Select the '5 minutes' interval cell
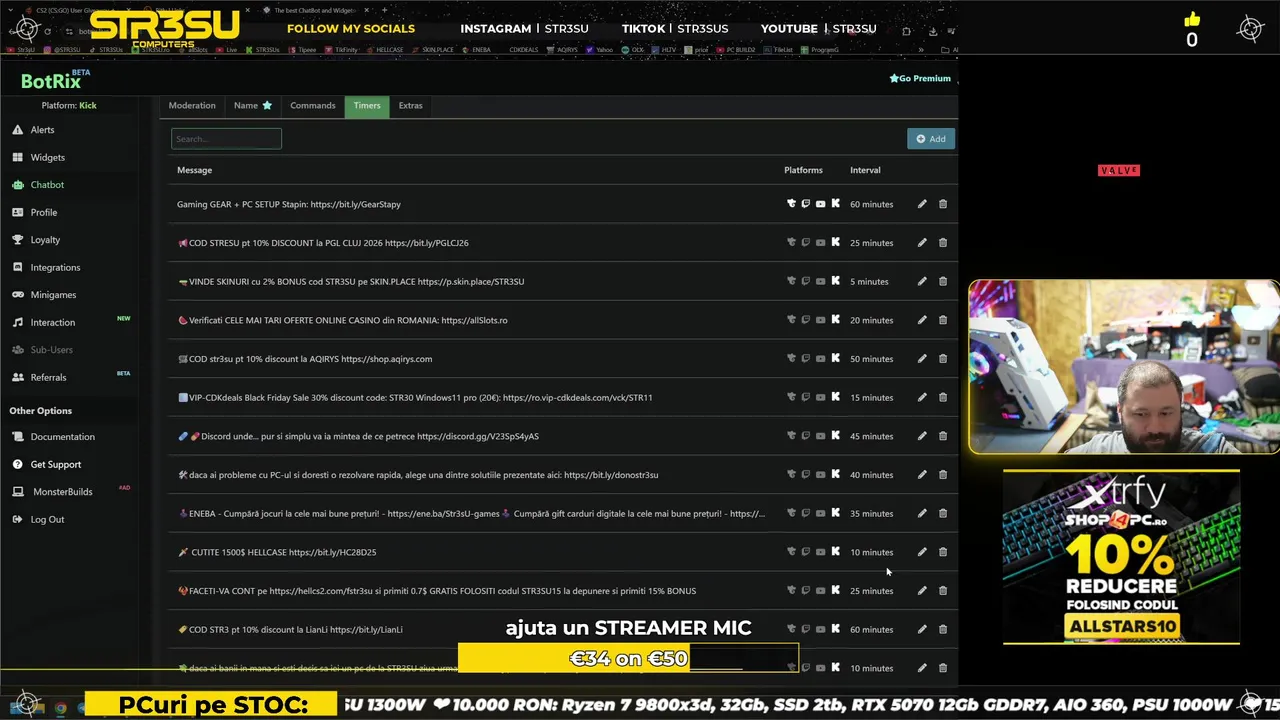 pyautogui.click(x=869, y=281)
